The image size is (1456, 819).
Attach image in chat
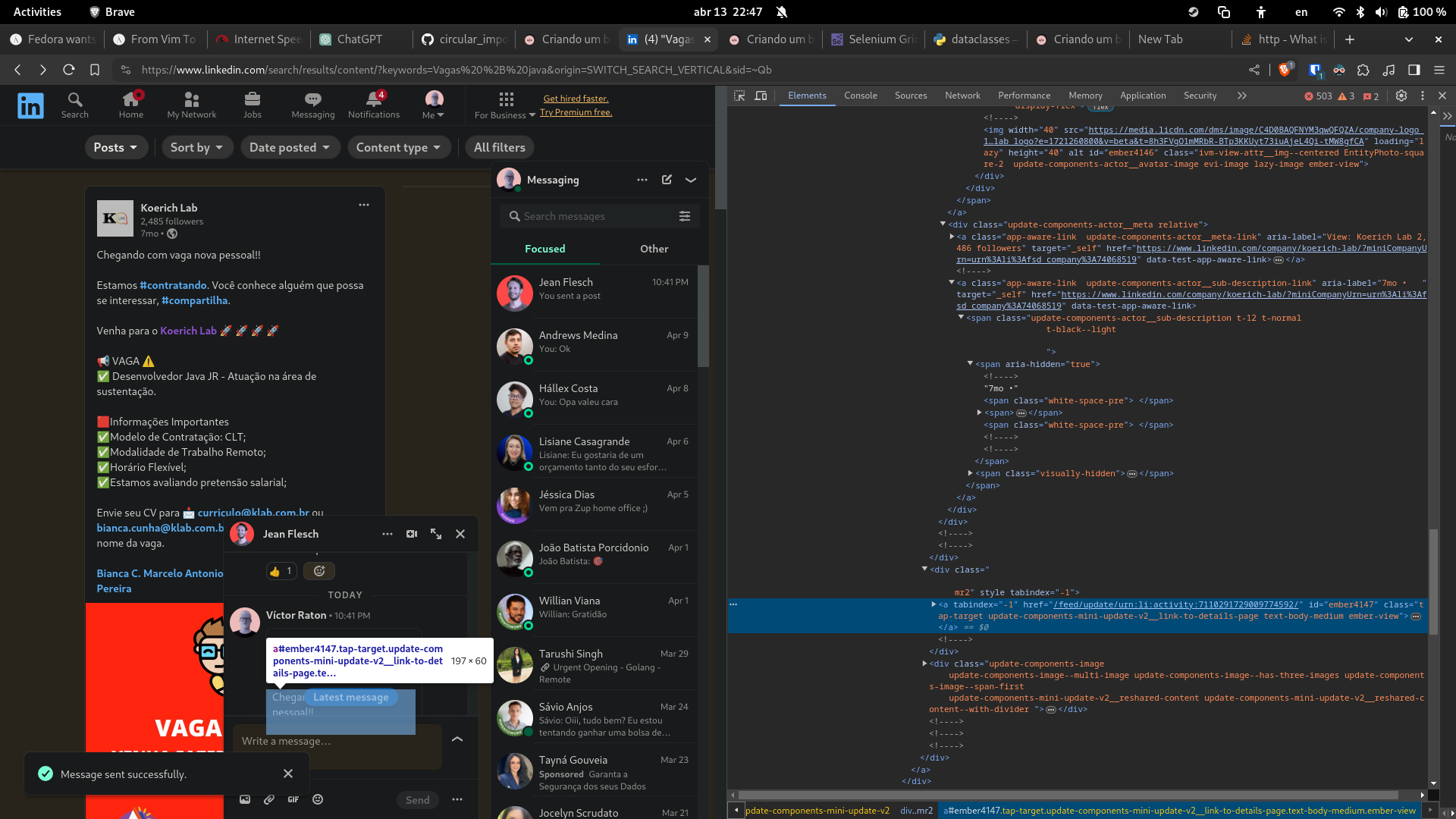[x=245, y=799]
